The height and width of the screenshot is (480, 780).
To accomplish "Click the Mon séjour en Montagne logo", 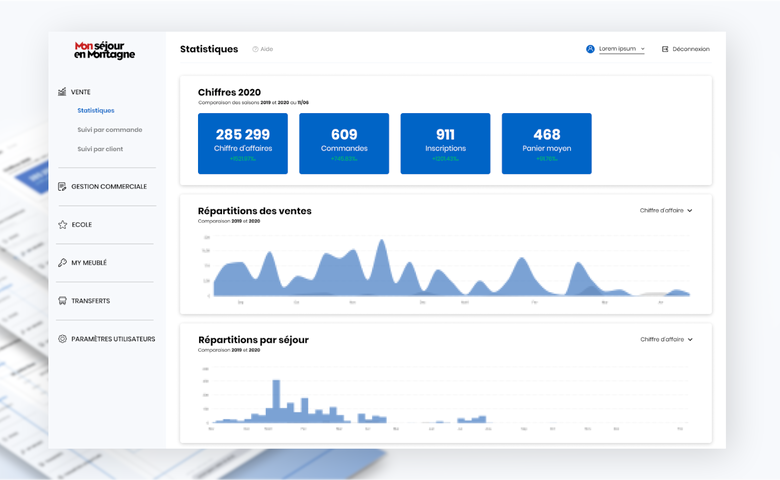I will (104, 50).
